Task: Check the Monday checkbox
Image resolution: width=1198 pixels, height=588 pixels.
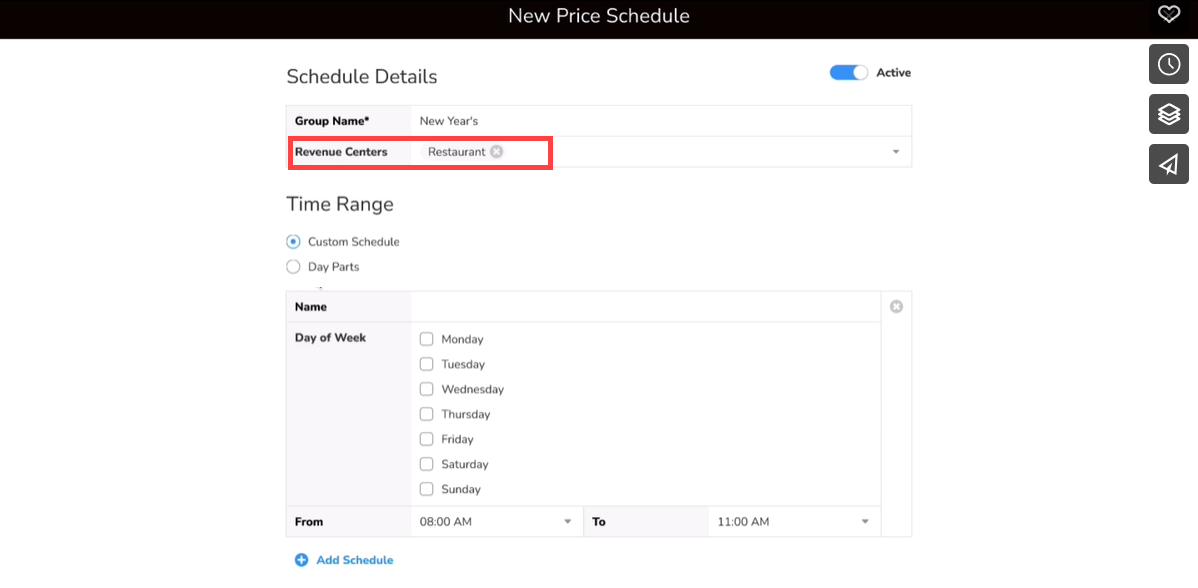Action: [427, 339]
